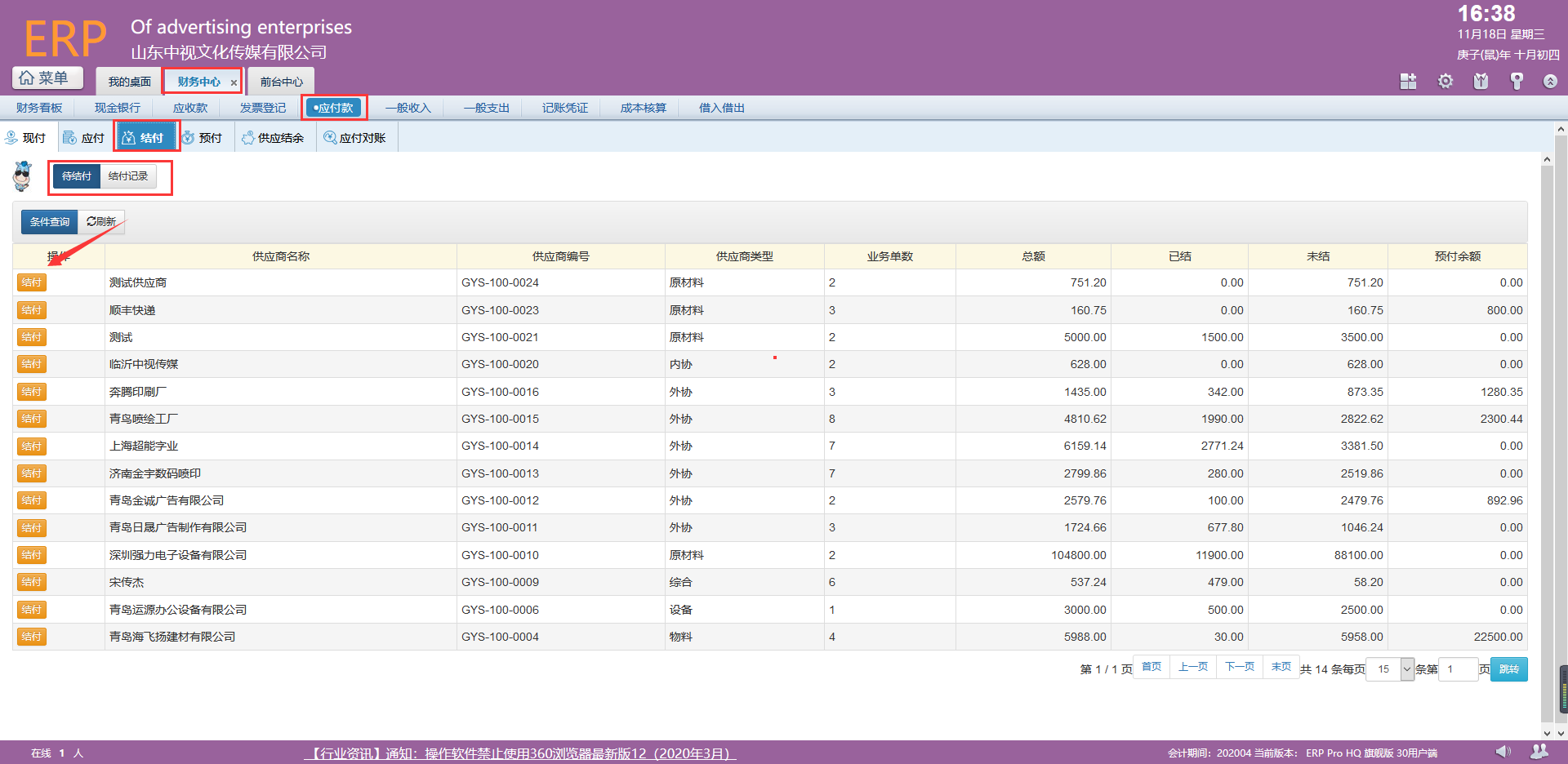Open the 一般支出 menu item
The width and height of the screenshot is (1568, 764).
pos(486,108)
